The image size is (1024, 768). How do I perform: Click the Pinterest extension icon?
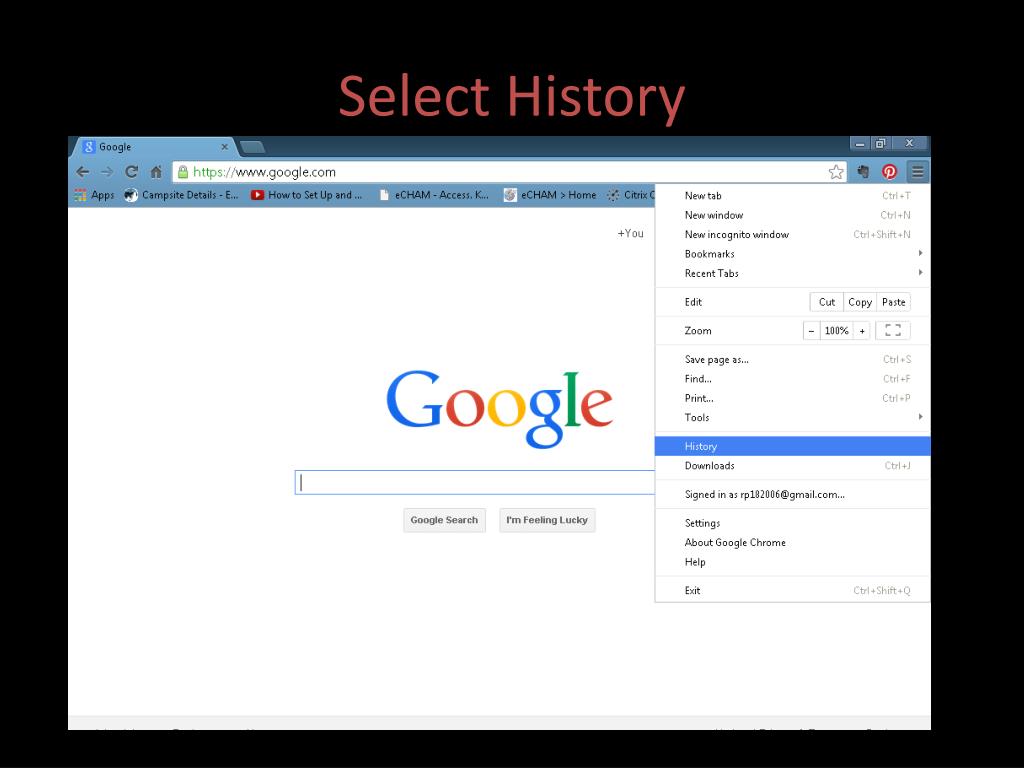(889, 172)
